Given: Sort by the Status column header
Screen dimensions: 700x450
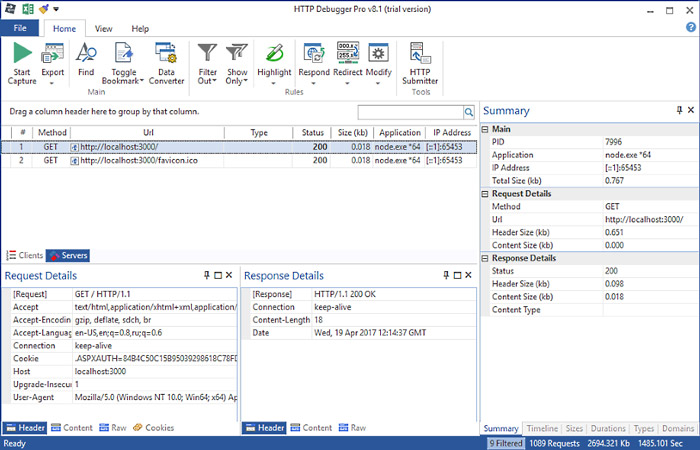Looking at the screenshot, I should click(312, 133).
